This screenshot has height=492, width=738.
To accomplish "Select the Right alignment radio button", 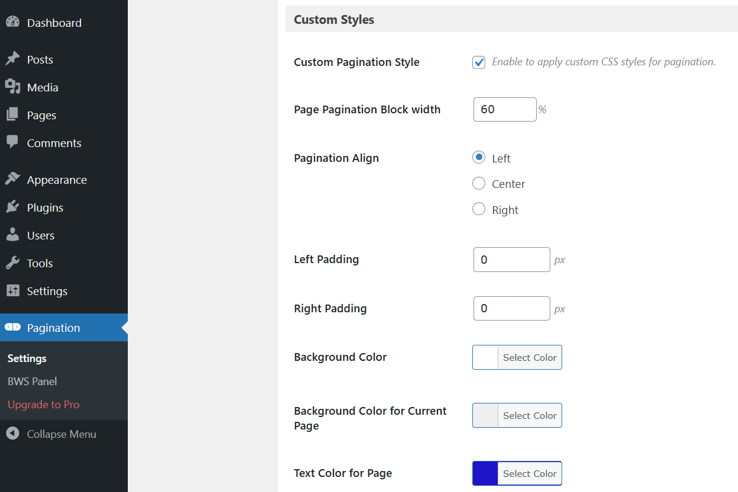I will (479, 209).
